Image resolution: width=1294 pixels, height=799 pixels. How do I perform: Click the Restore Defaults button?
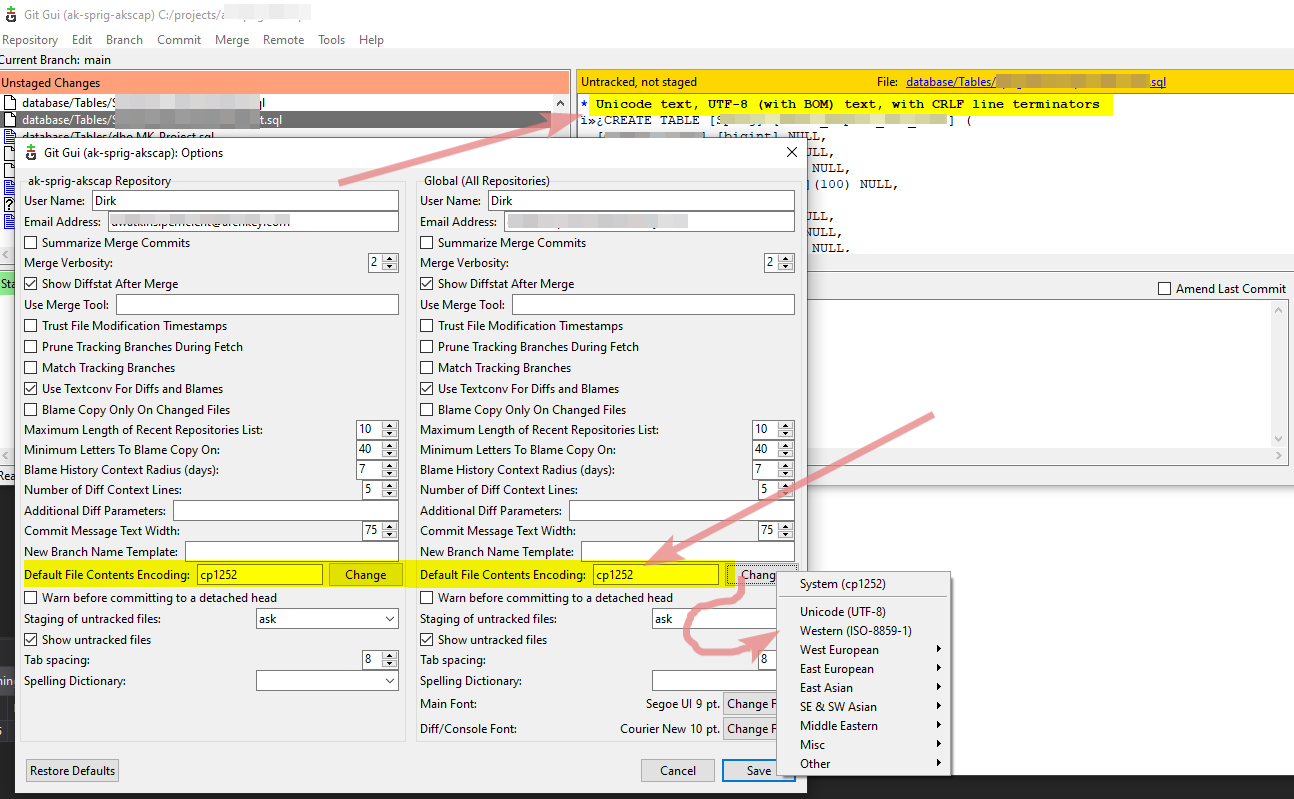(x=71, y=770)
